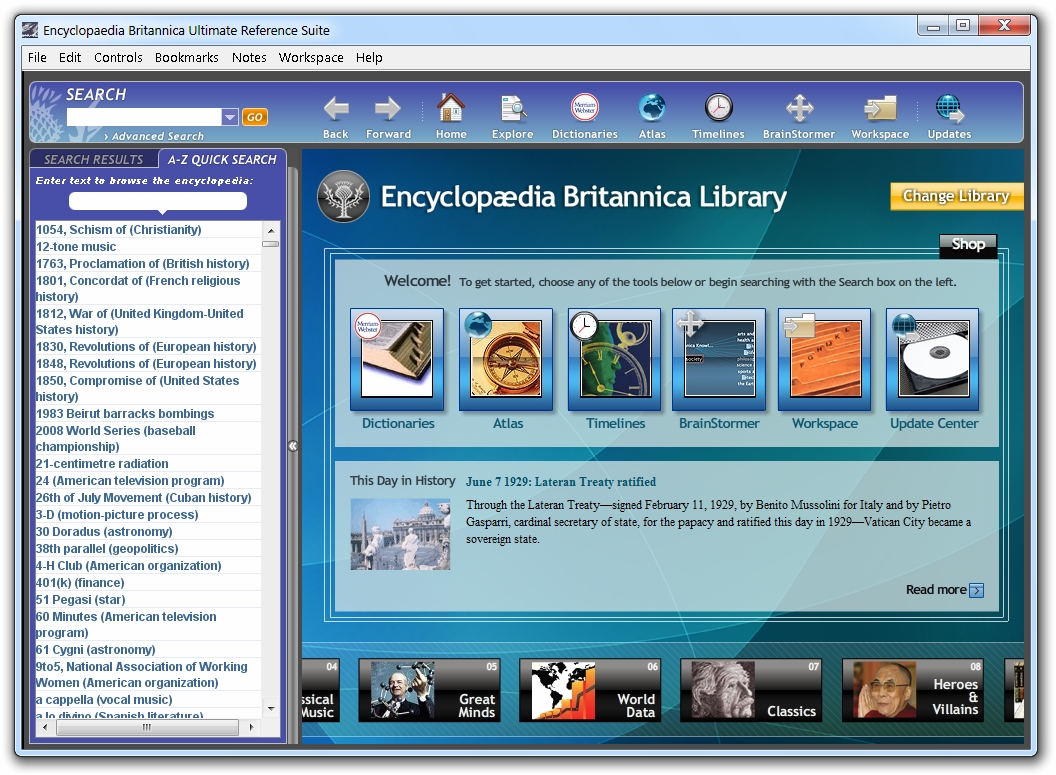Open the Notes menu
The image size is (1056, 775).
pyautogui.click(x=249, y=58)
